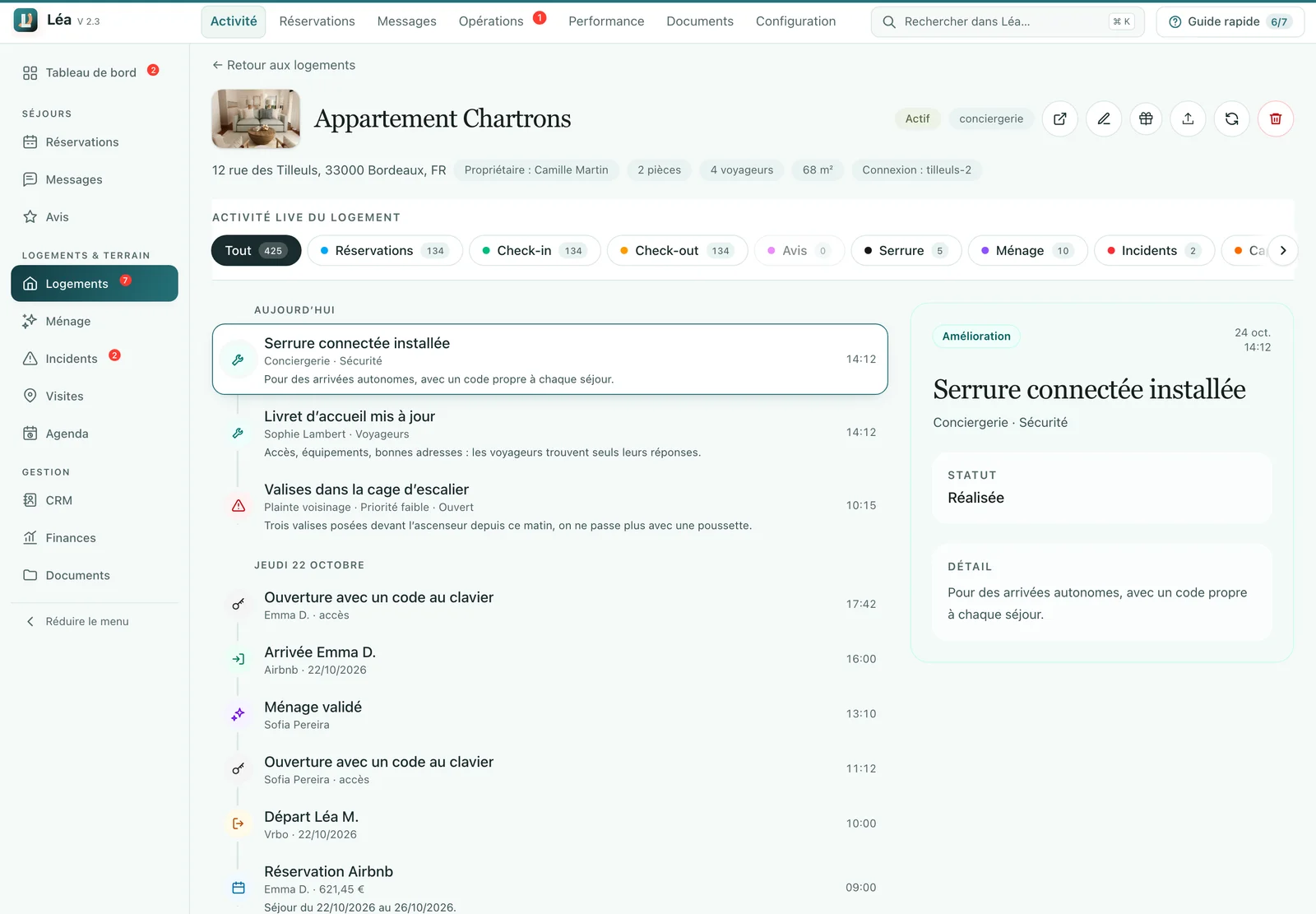Click the gift icon button in header

tap(1146, 118)
